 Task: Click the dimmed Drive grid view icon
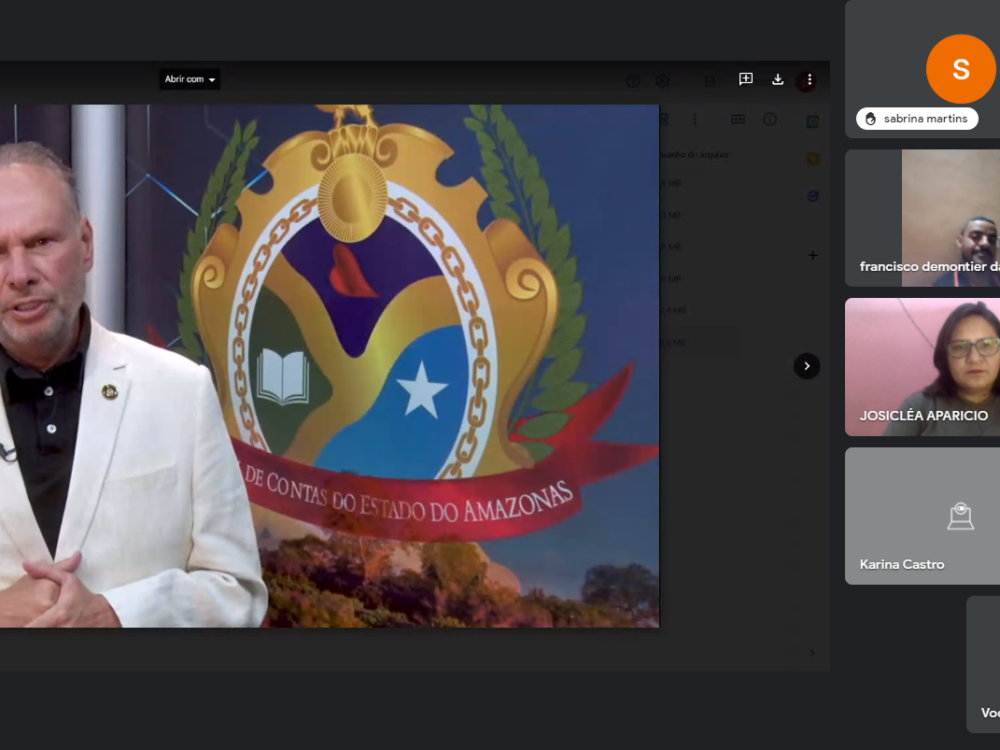(x=738, y=119)
